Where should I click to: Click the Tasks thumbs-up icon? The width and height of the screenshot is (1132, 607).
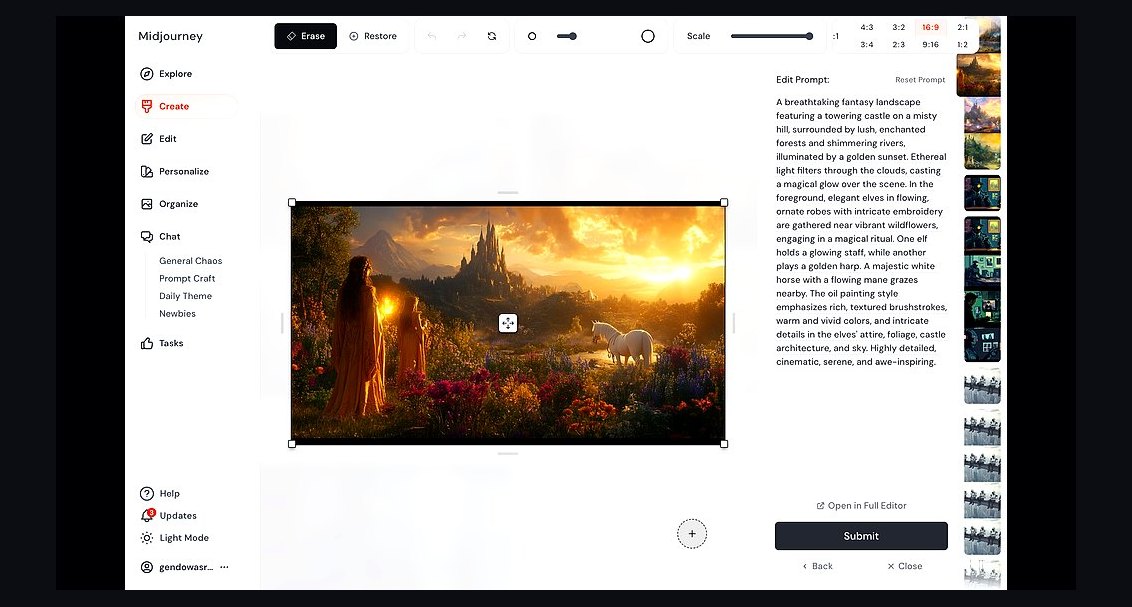(147, 343)
